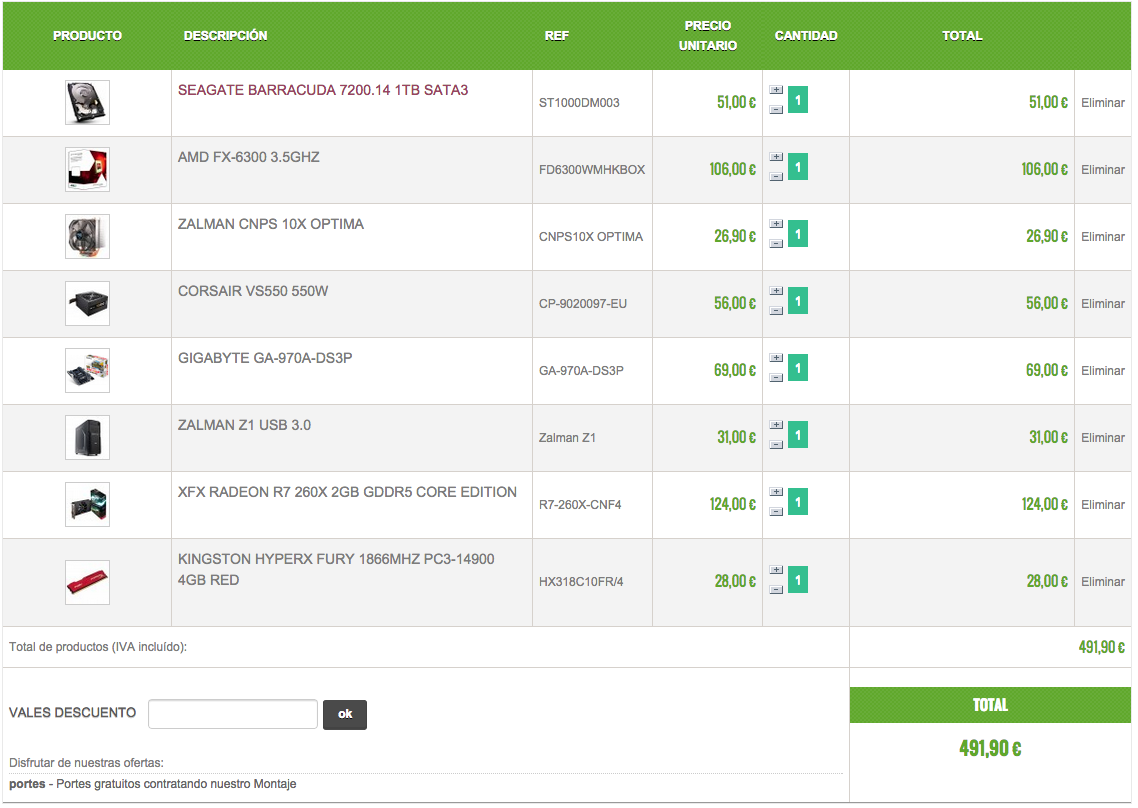Increase quantity of Zalman CNPS 10X Optima
This screenshot has width=1138, height=808.
click(776, 224)
